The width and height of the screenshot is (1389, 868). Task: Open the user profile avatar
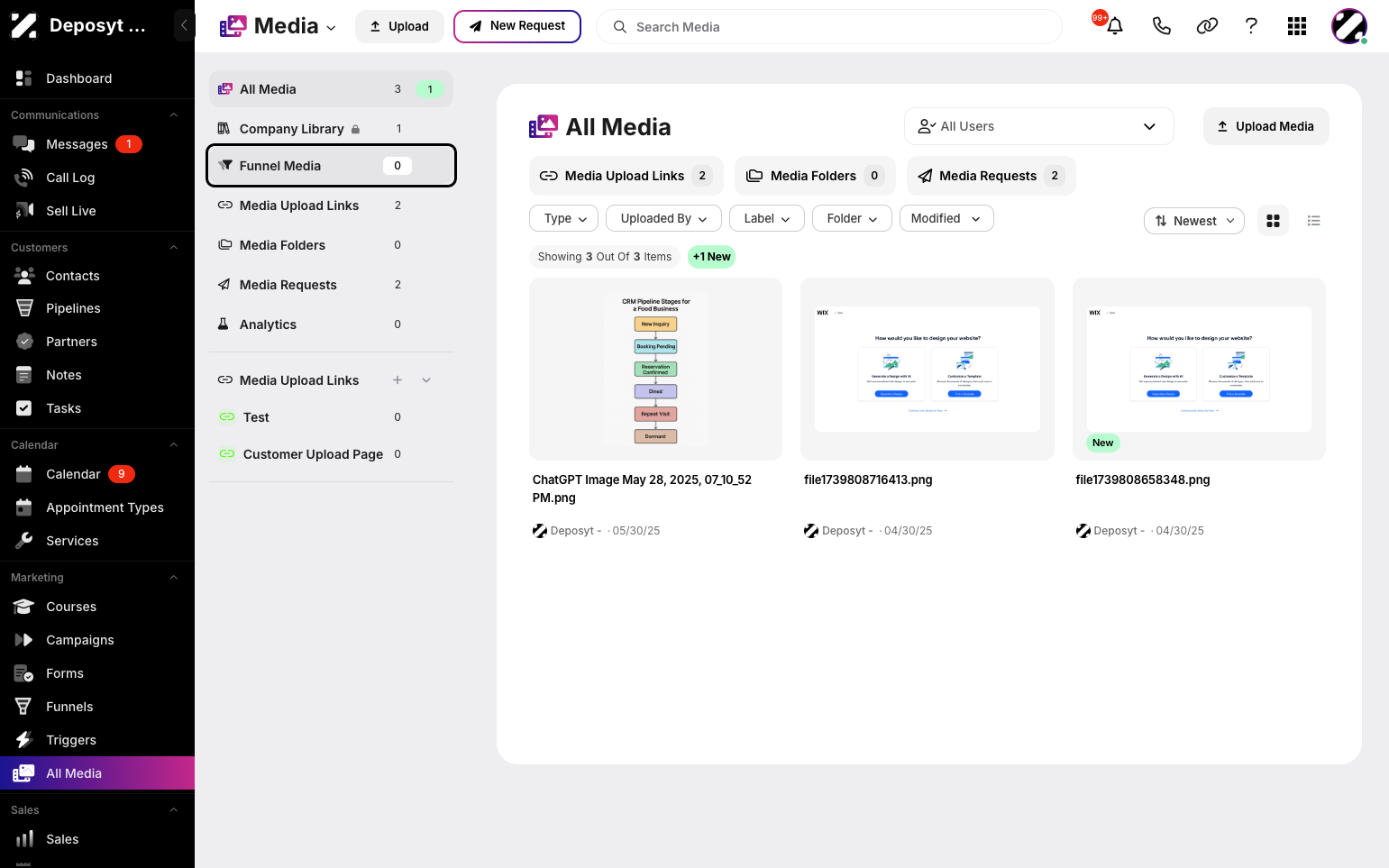[1349, 26]
